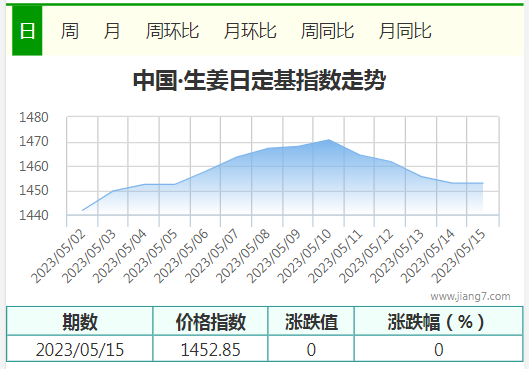Switch to 周环比 tab
This screenshot has width=529, height=369.
coord(172,31)
